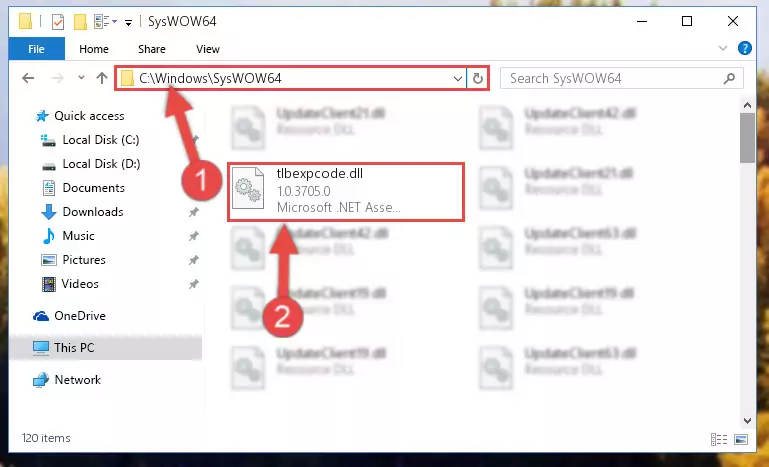Switch to details view layout
The height and width of the screenshot is (467, 769).
[719, 440]
